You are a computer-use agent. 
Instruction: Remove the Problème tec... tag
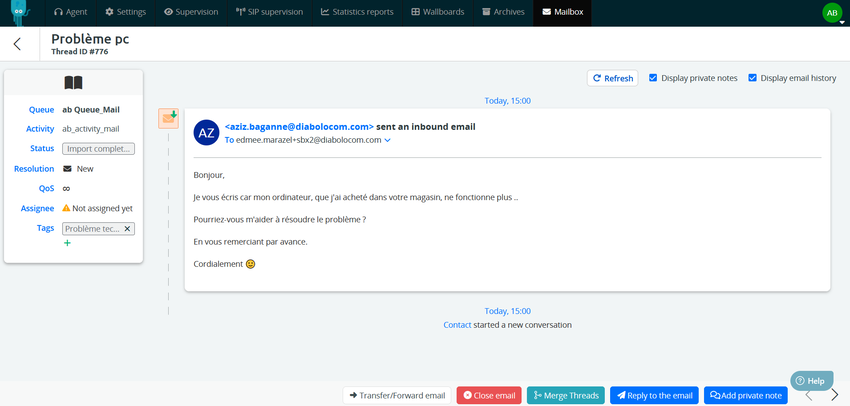point(128,229)
